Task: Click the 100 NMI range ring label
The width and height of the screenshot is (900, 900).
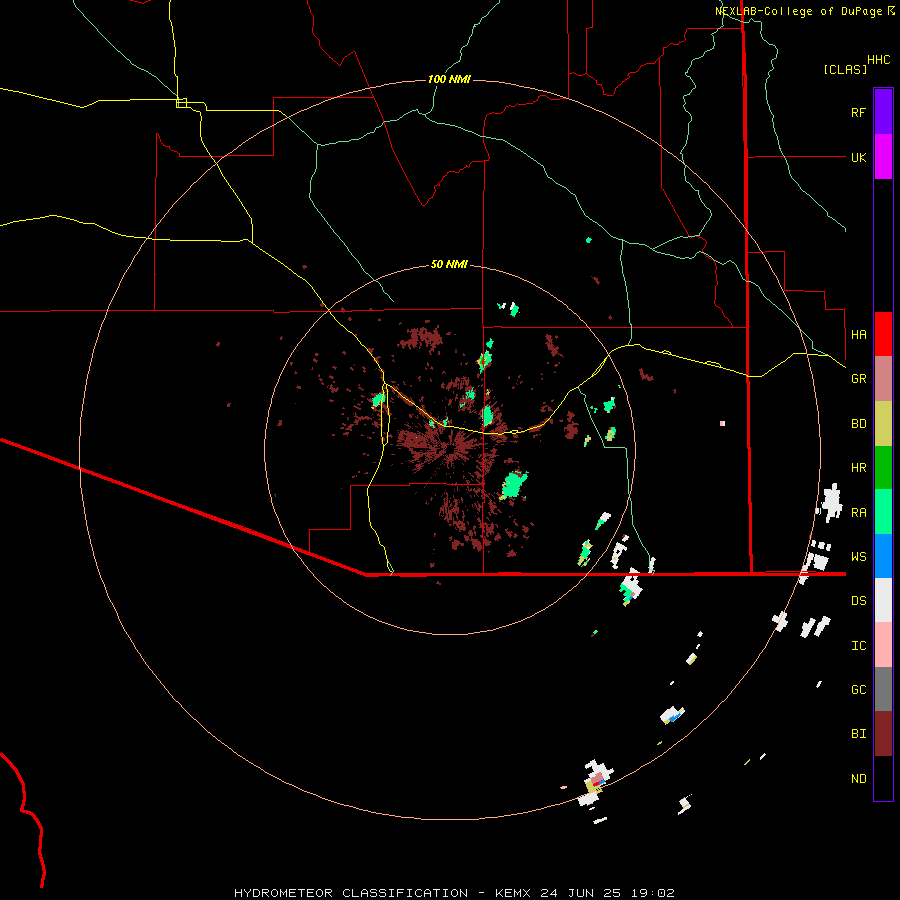Action: pos(449,79)
